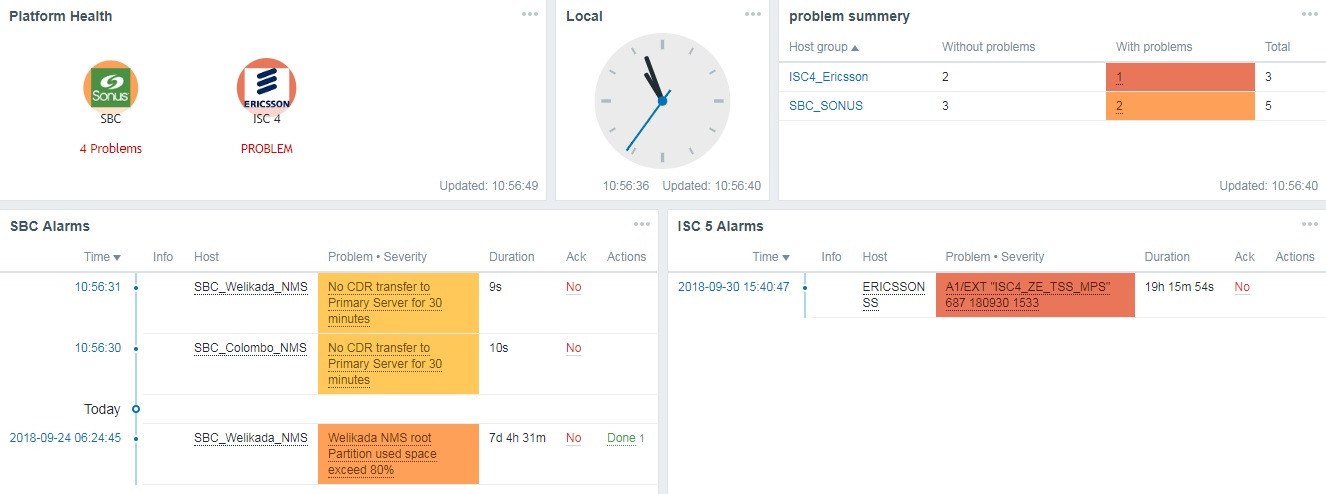This screenshot has width=1326, height=494.
Task: Open the 10:56:31 alarm timestamp
Action: (x=97, y=287)
